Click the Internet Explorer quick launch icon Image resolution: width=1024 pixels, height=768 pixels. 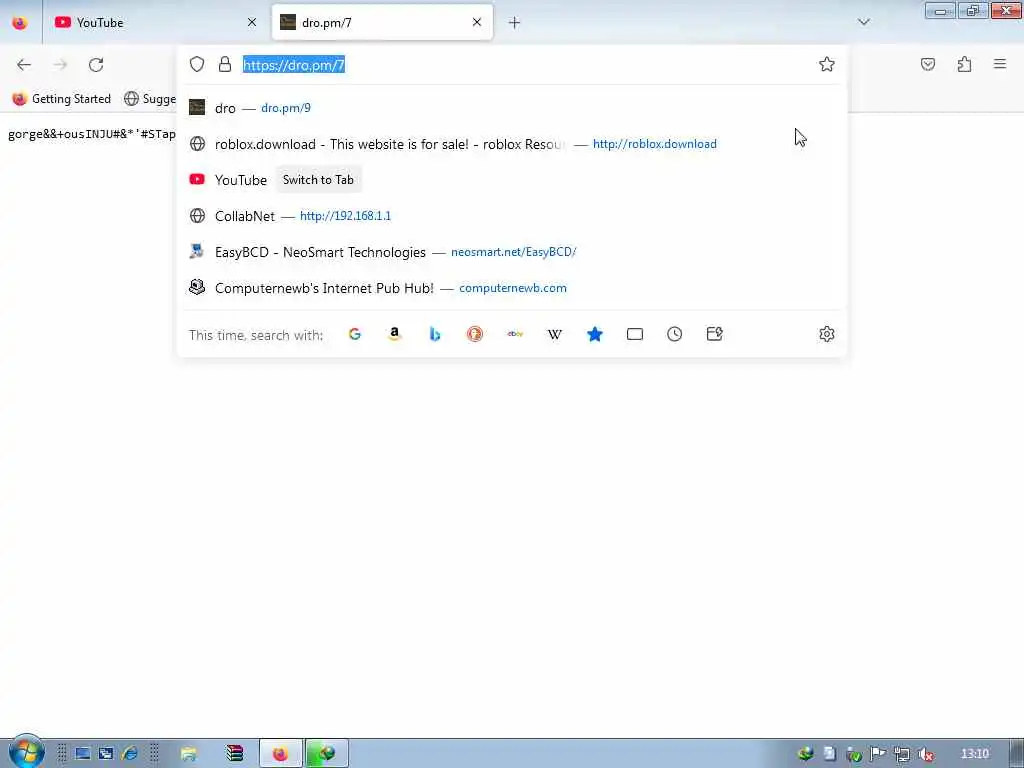[129, 754]
